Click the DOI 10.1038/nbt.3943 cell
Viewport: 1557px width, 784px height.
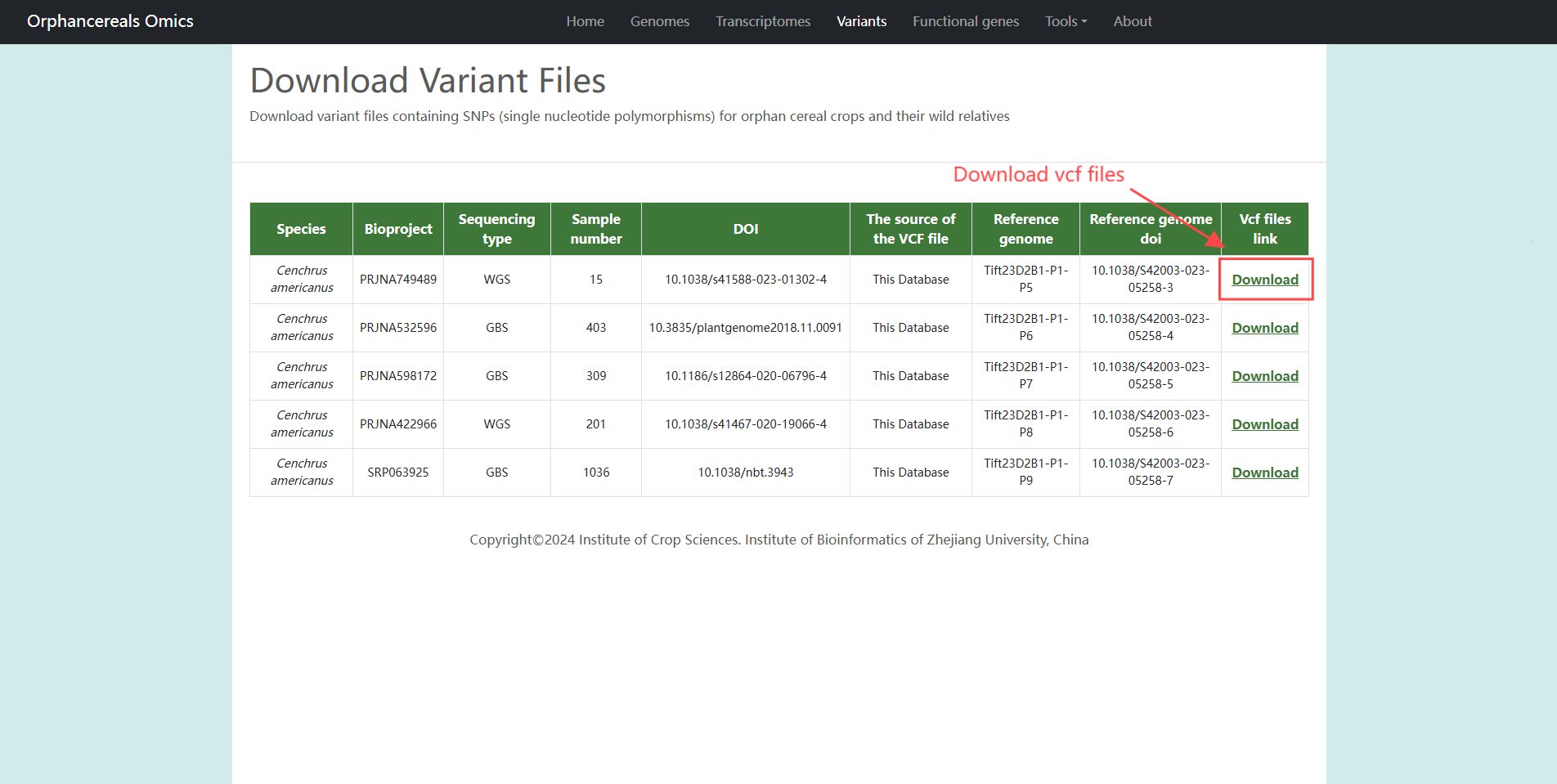(745, 473)
